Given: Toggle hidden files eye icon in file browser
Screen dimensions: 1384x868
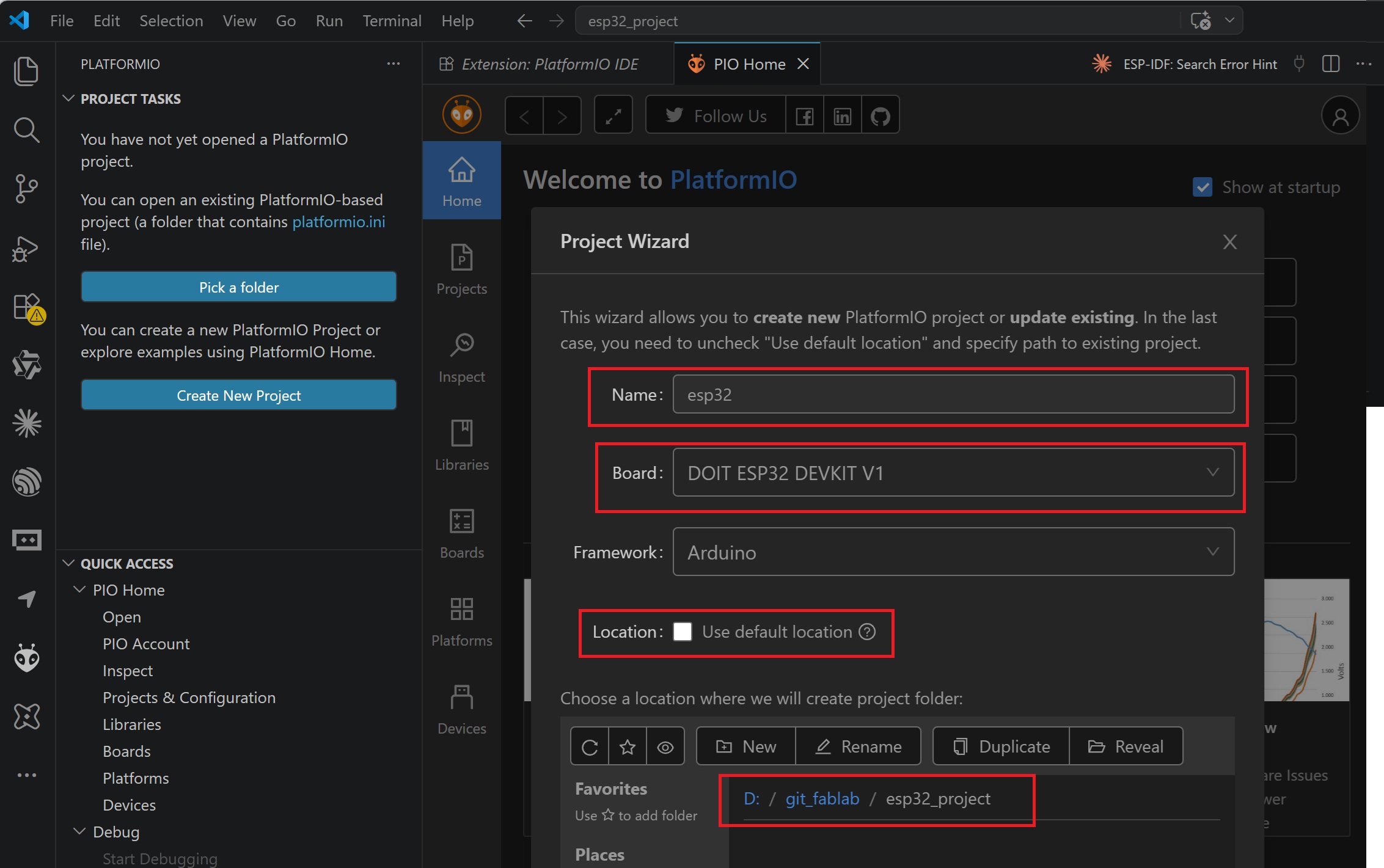Looking at the screenshot, I should click(665, 746).
